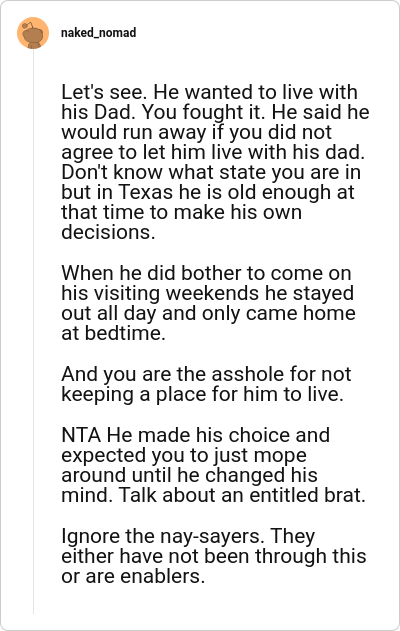Collapse the comment using the vertical thread line
400x631 pixels.
pos(33,332)
